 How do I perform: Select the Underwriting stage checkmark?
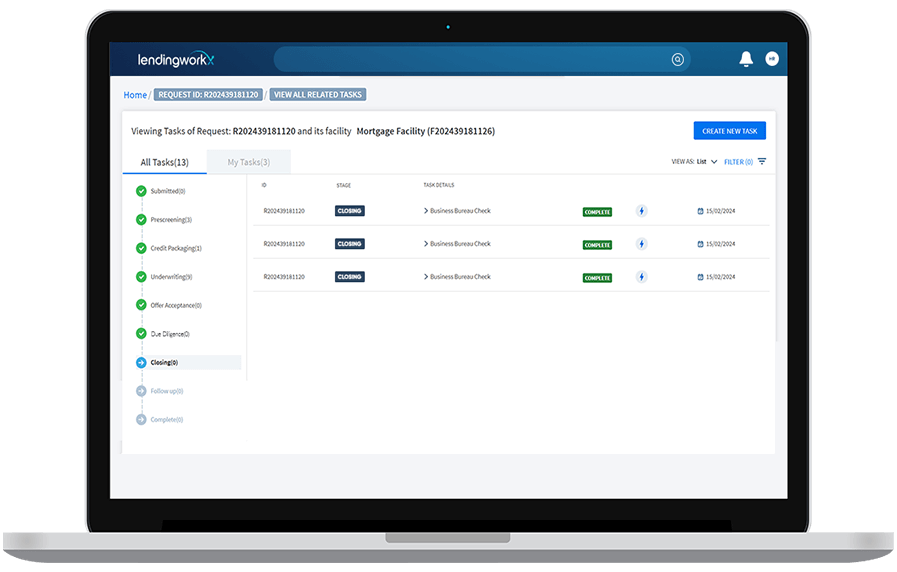[x=141, y=277]
